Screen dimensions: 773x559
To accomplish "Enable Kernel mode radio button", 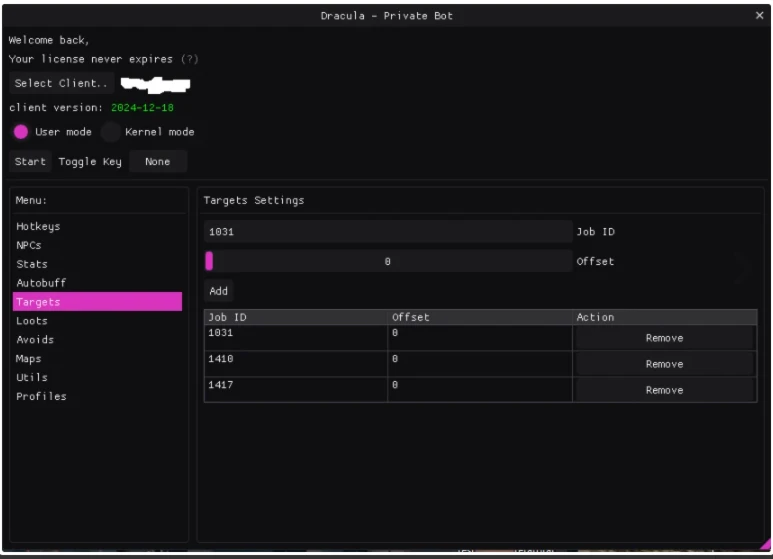I will tap(110, 132).
